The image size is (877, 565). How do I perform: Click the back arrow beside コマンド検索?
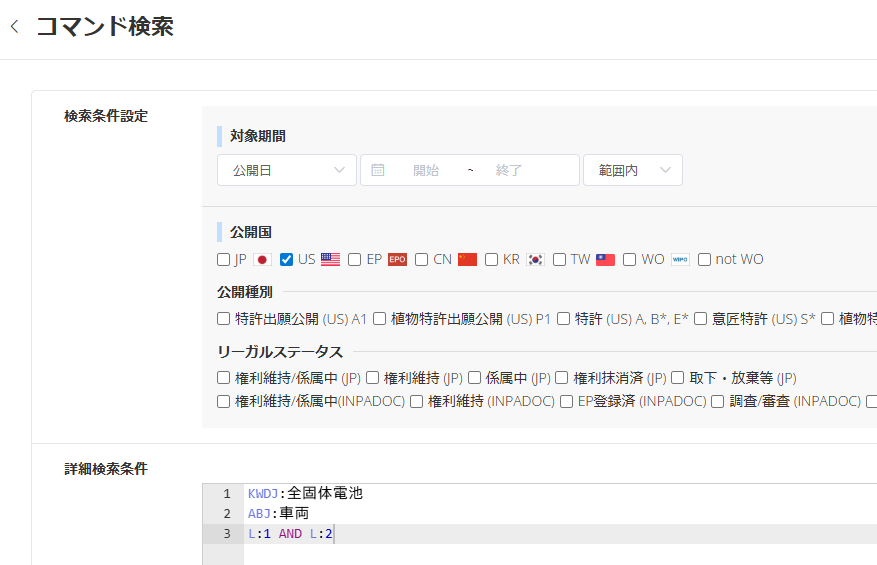pyautogui.click(x=14, y=27)
